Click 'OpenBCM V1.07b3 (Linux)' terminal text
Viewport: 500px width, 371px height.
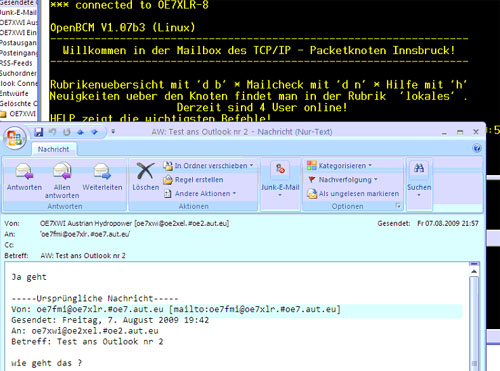click(x=123, y=27)
